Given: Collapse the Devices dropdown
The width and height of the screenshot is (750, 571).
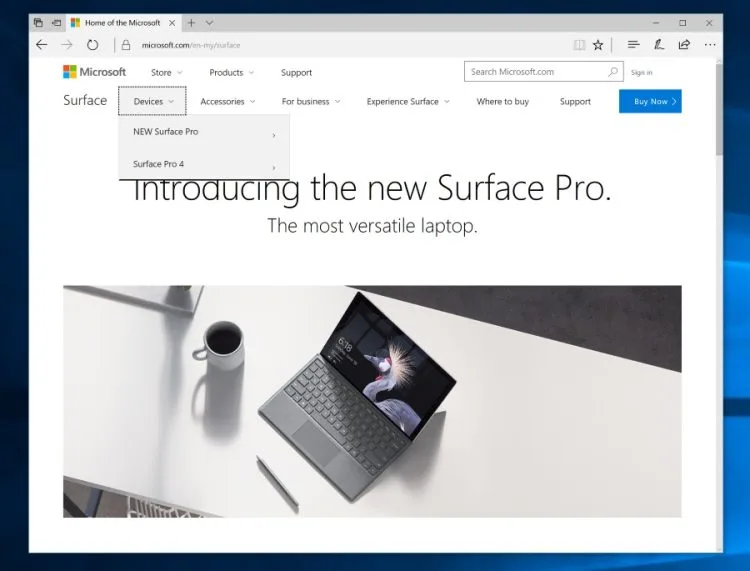Looking at the screenshot, I should coord(153,101).
